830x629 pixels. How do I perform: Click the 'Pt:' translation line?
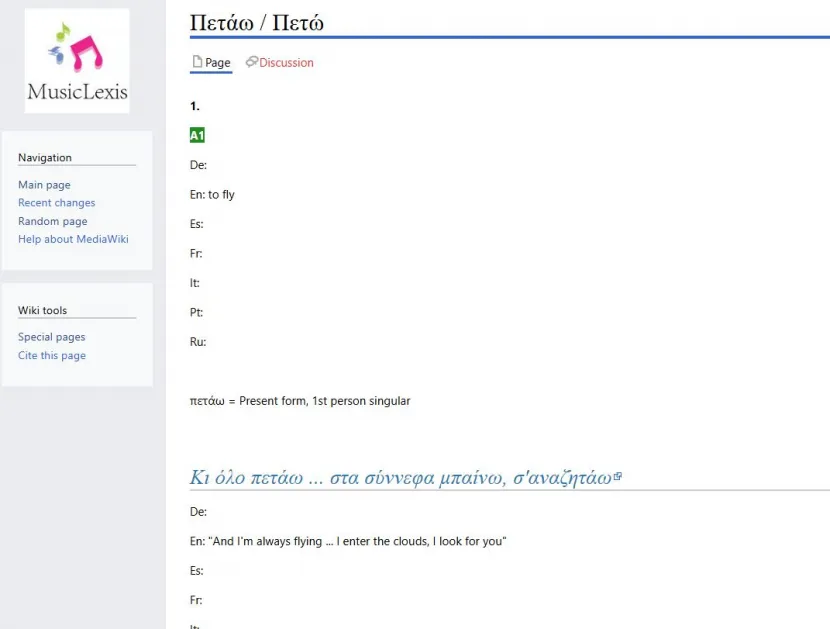click(x=196, y=312)
